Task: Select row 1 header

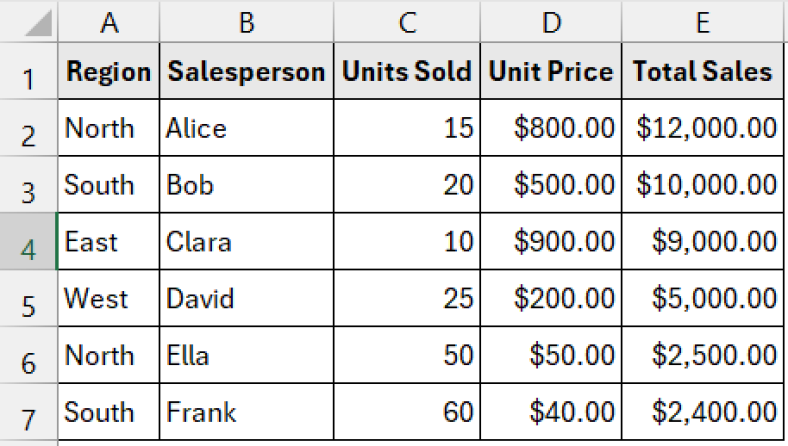Action: coord(29,71)
